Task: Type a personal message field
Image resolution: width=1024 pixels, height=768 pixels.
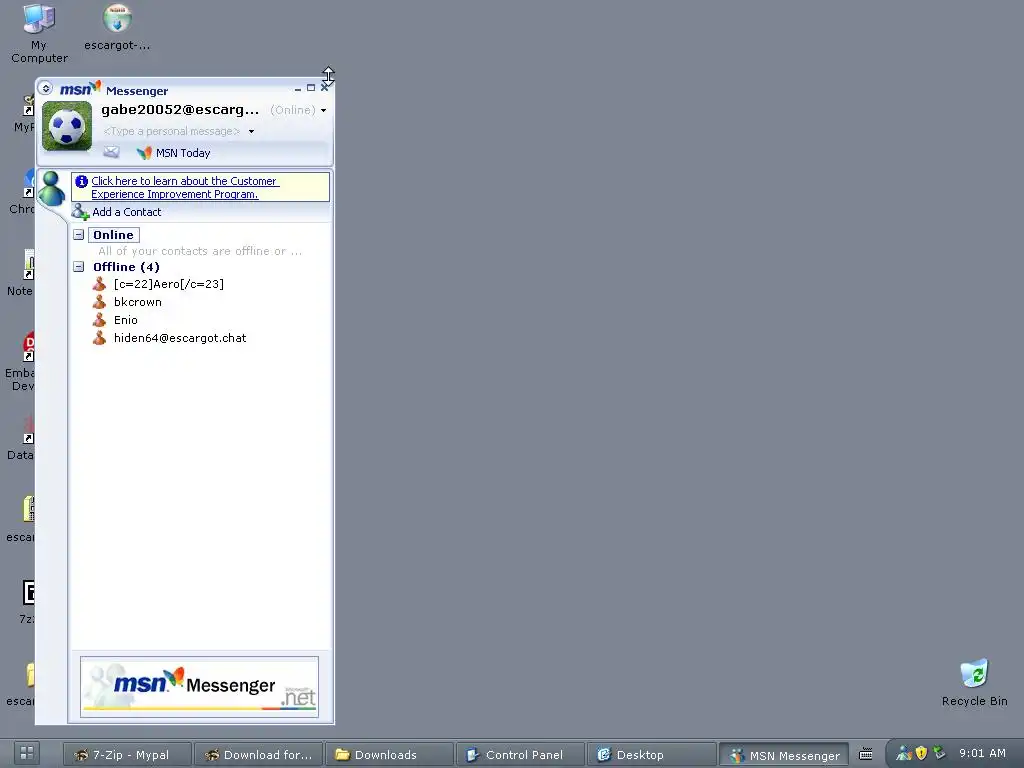Action: [x=172, y=131]
